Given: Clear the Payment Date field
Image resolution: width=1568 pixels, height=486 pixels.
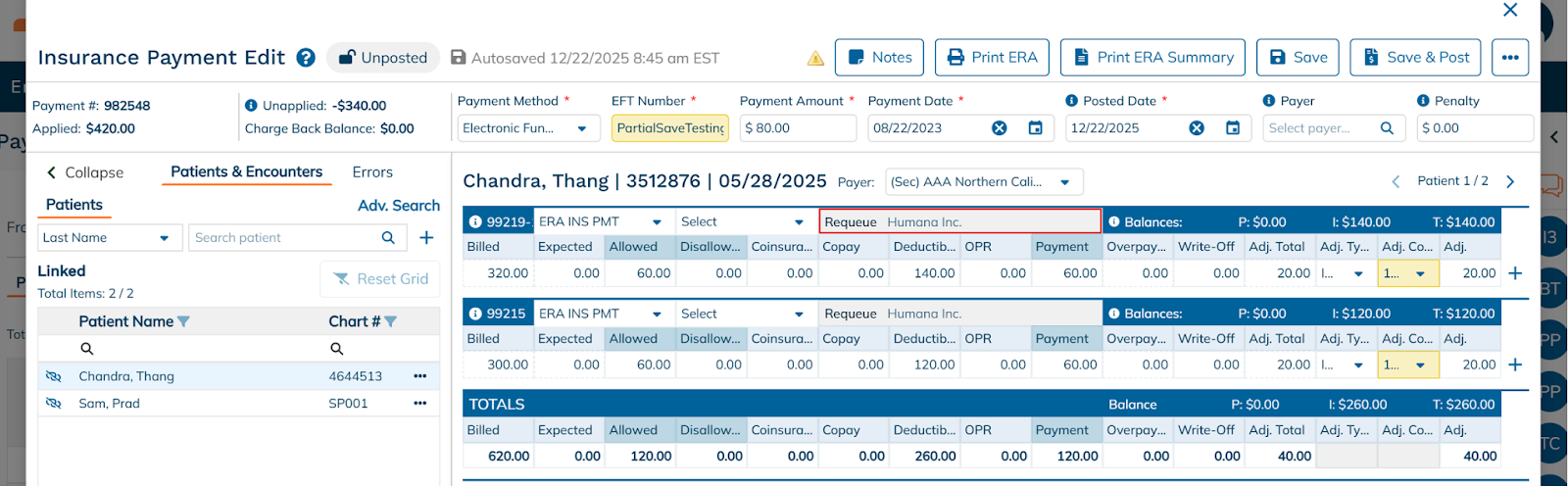Looking at the screenshot, I should [999, 128].
